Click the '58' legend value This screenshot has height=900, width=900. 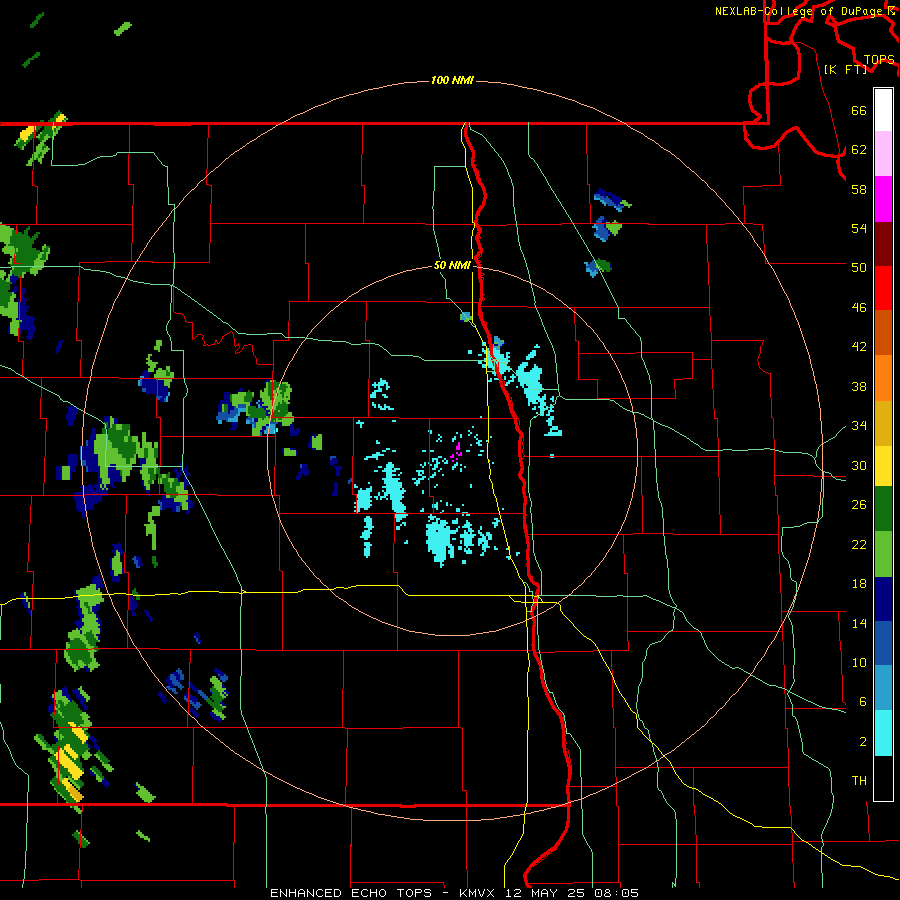859,189
